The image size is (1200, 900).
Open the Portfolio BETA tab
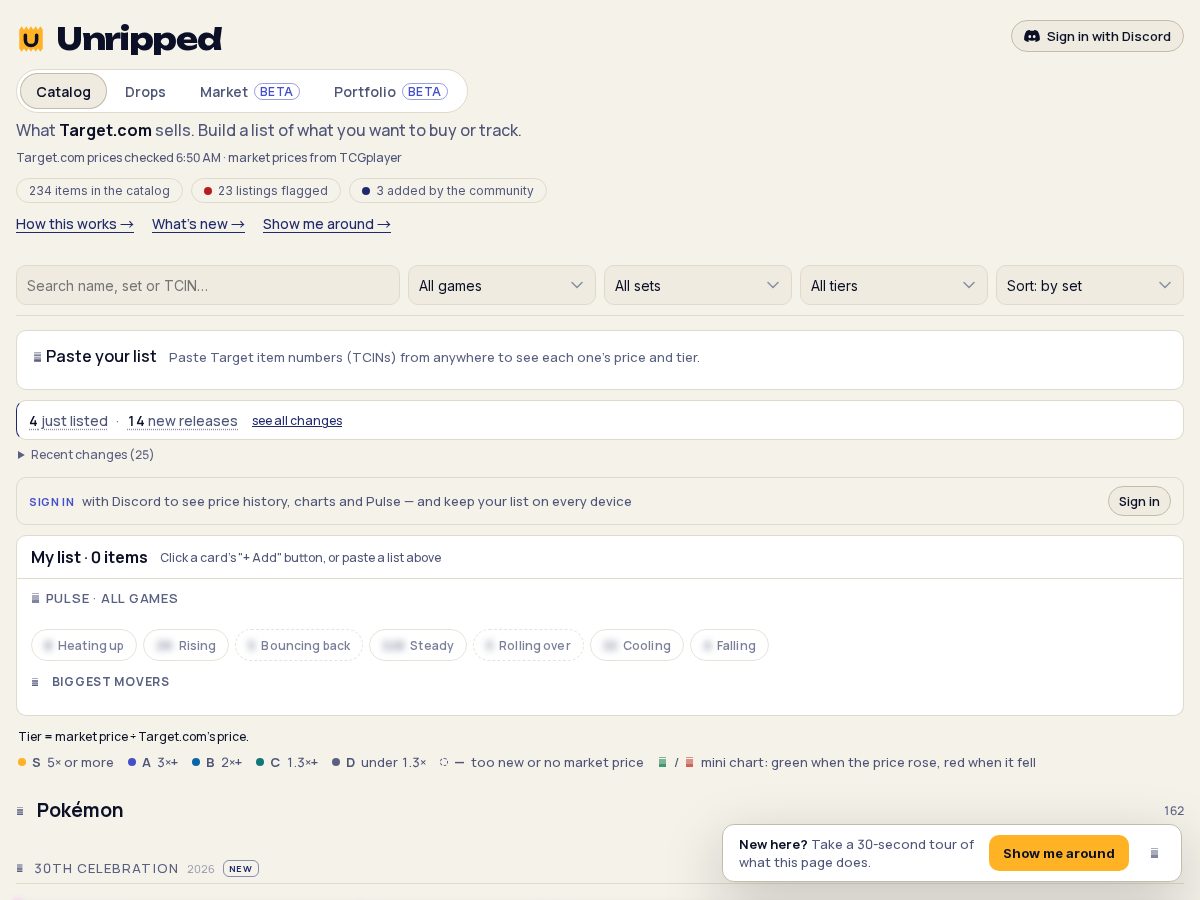(x=391, y=91)
